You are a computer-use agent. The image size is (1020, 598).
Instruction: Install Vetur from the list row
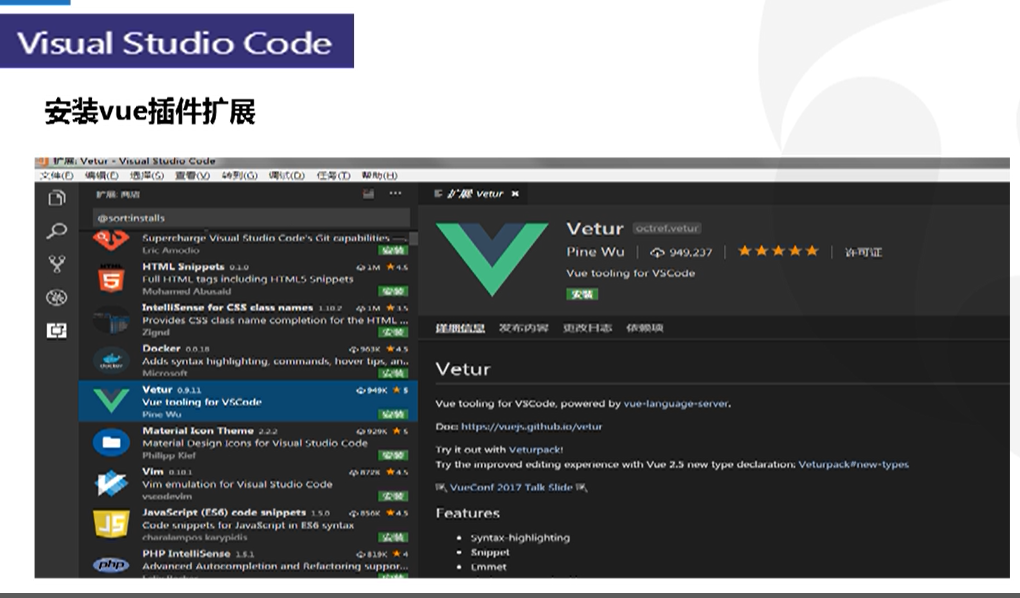(x=393, y=415)
